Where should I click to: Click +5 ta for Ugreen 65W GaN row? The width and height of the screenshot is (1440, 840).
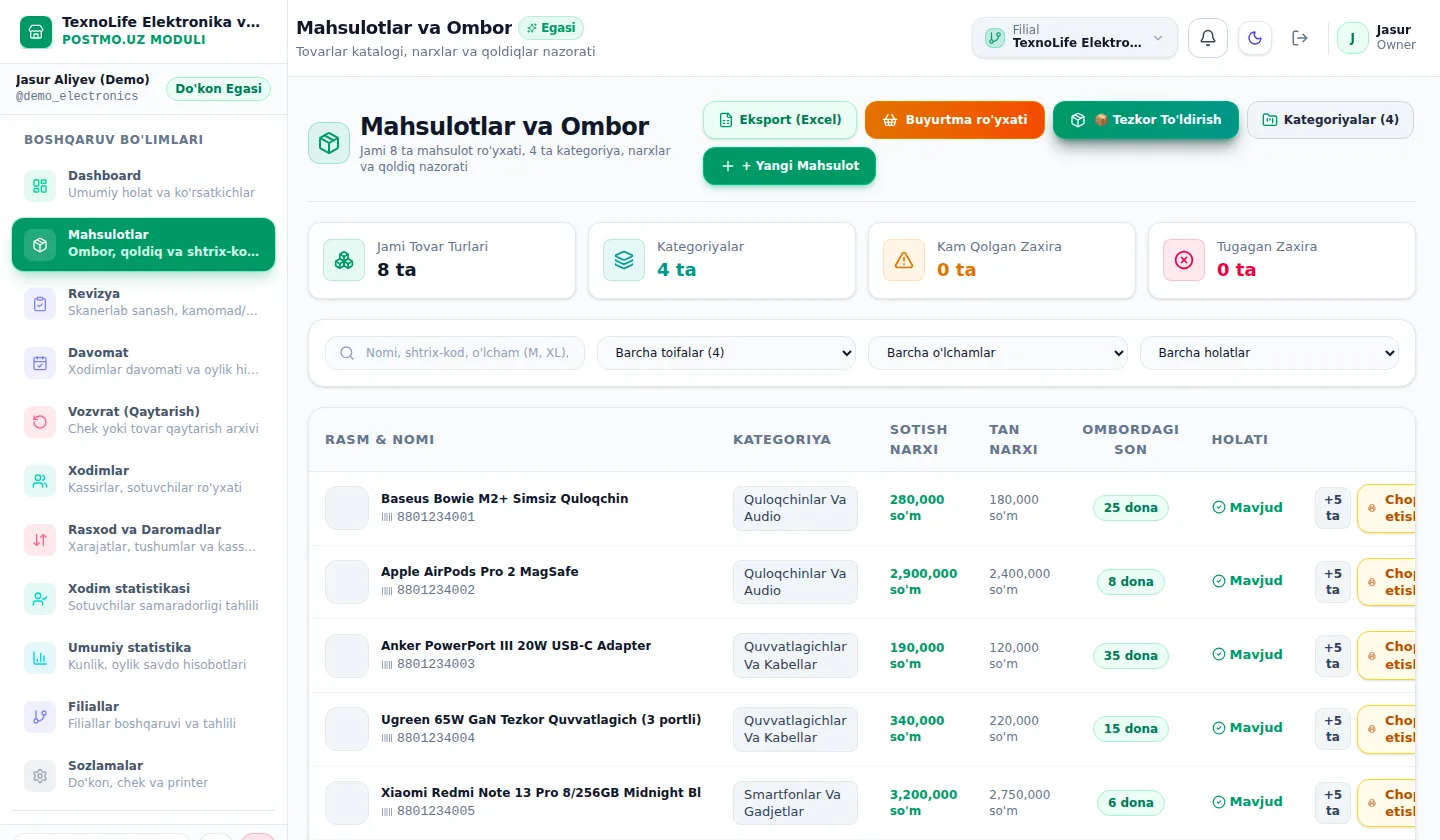click(1333, 729)
